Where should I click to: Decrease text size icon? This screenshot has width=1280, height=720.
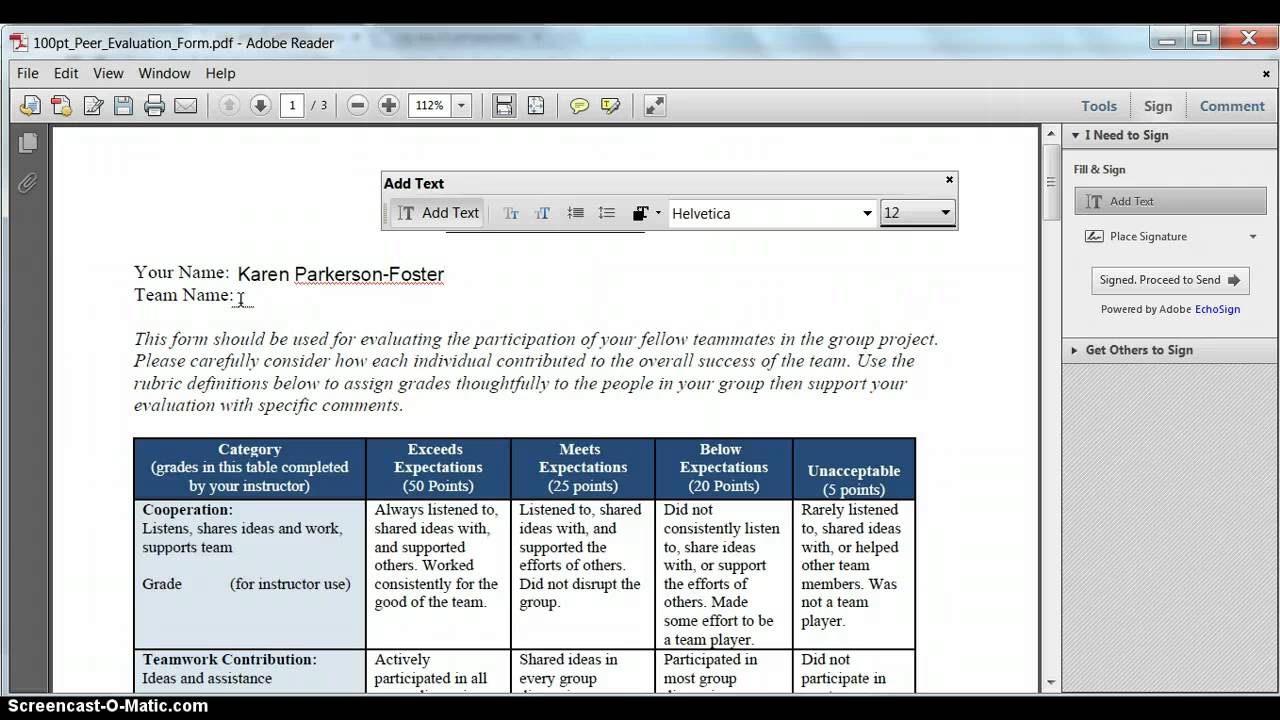tap(511, 213)
